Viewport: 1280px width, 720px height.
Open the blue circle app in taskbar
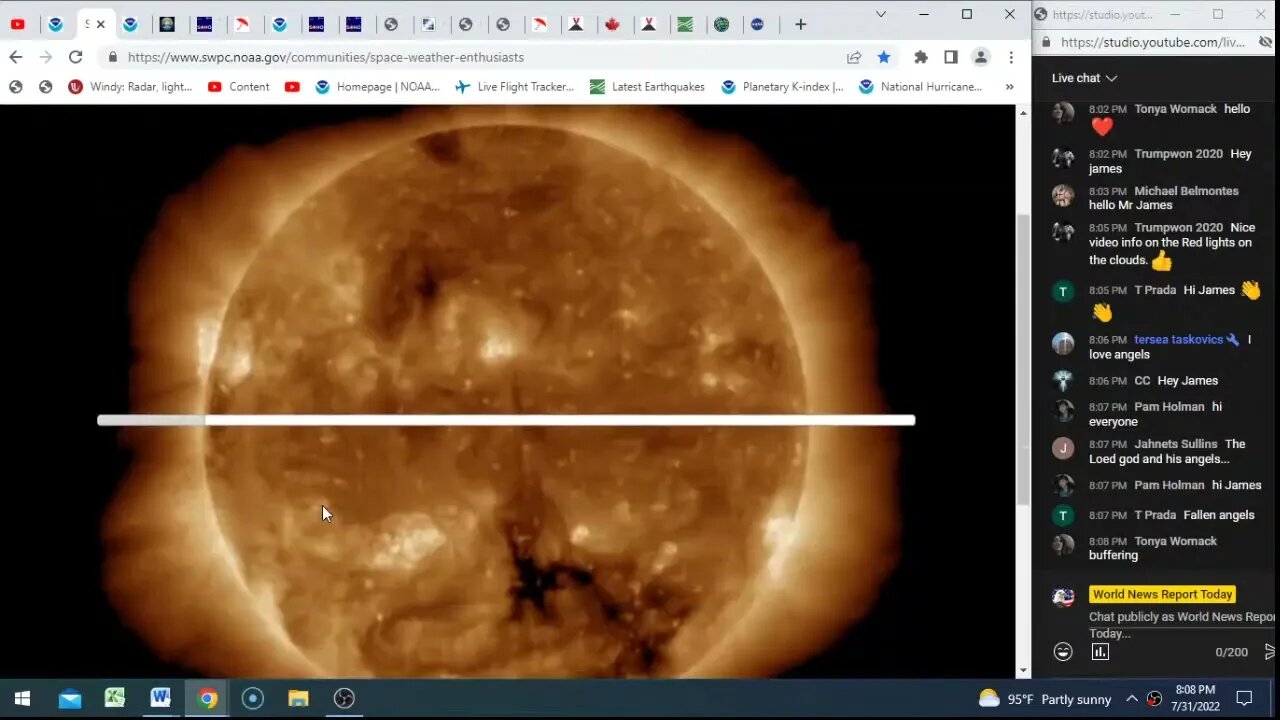253,698
